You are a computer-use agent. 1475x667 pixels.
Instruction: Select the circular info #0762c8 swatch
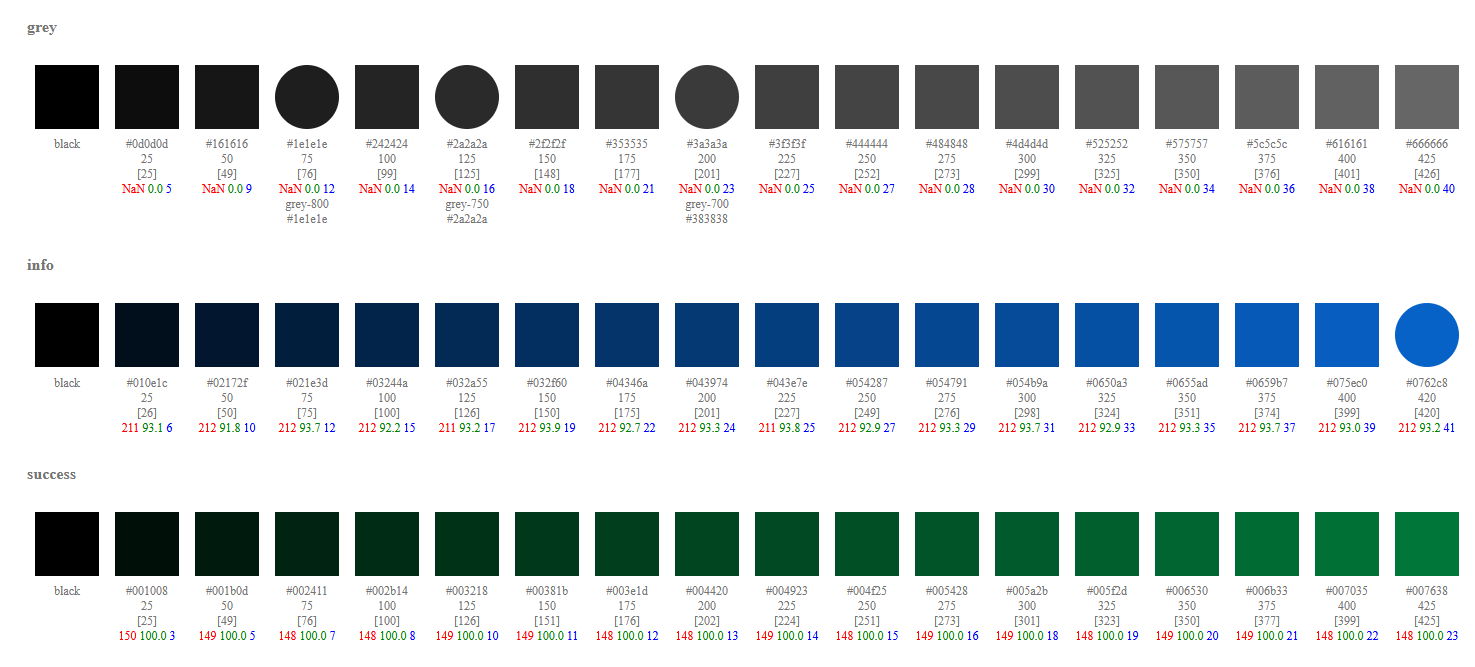[1427, 335]
